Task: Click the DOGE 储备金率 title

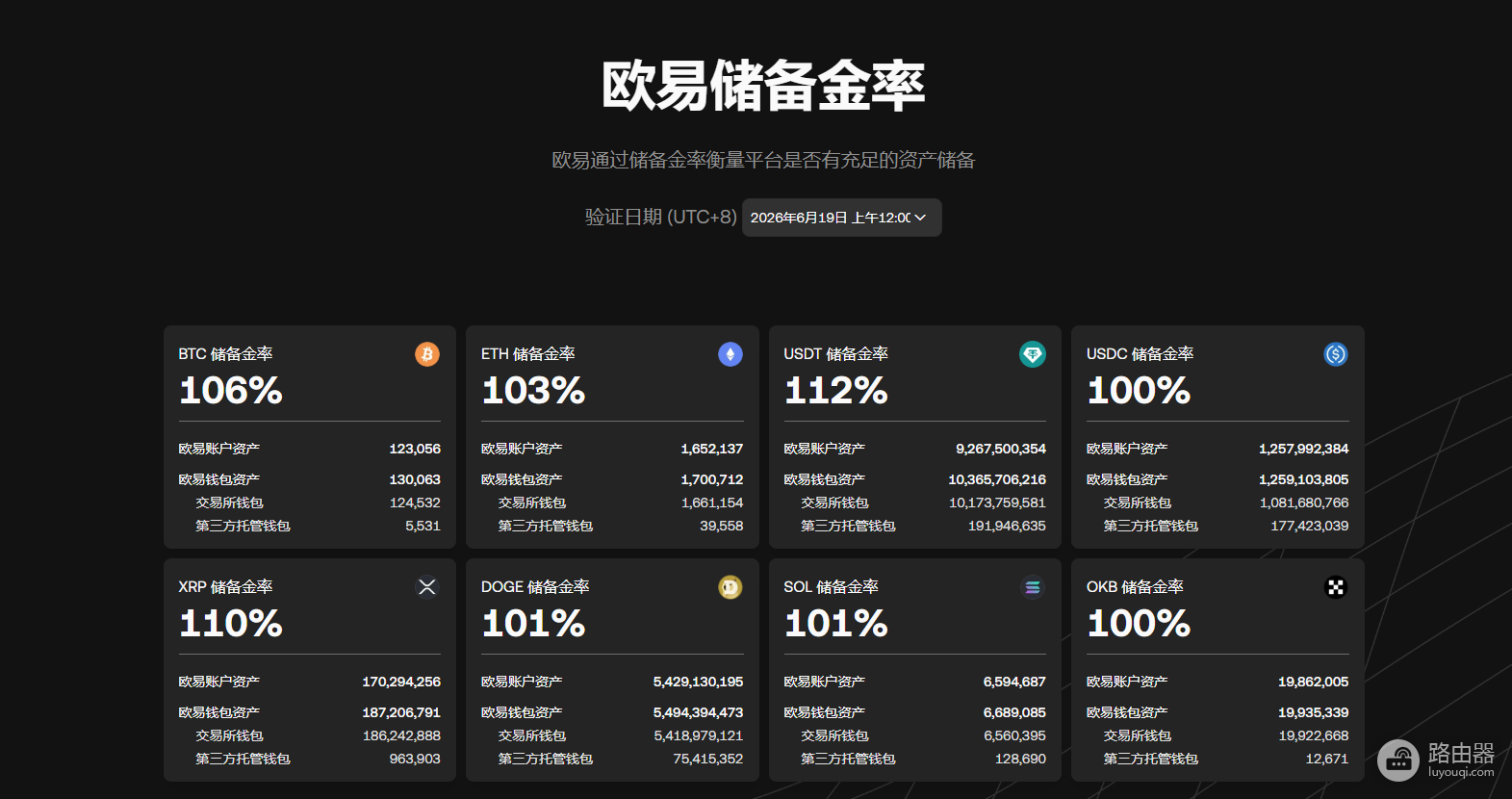Action: tap(535, 587)
